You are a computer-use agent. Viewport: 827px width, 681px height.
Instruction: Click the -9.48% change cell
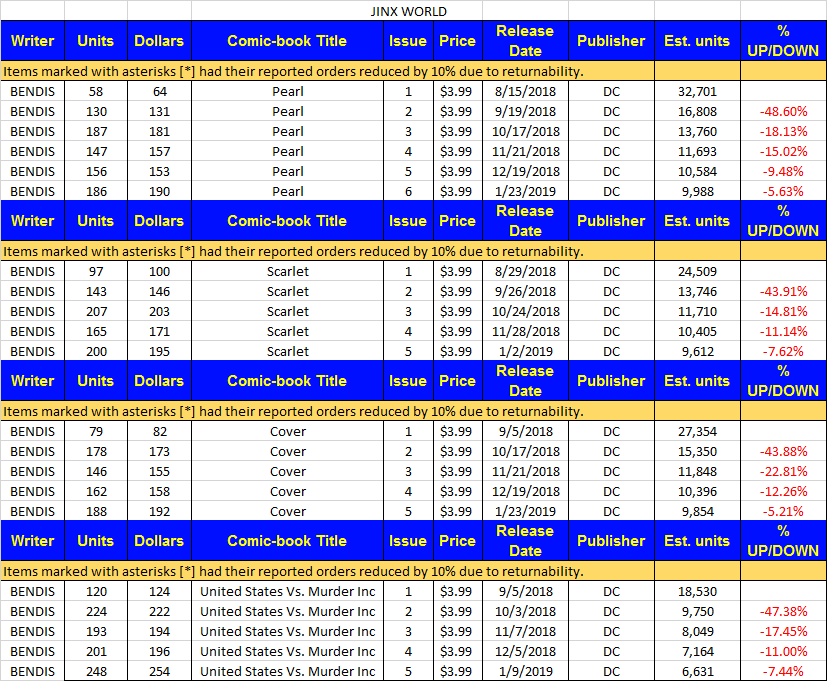tap(783, 171)
